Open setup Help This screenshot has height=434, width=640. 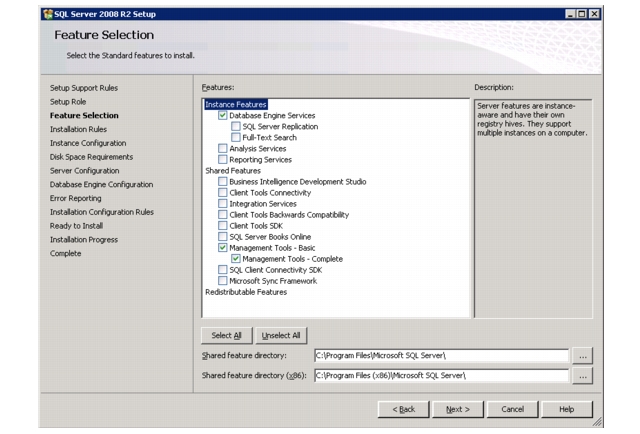coord(567,409)
